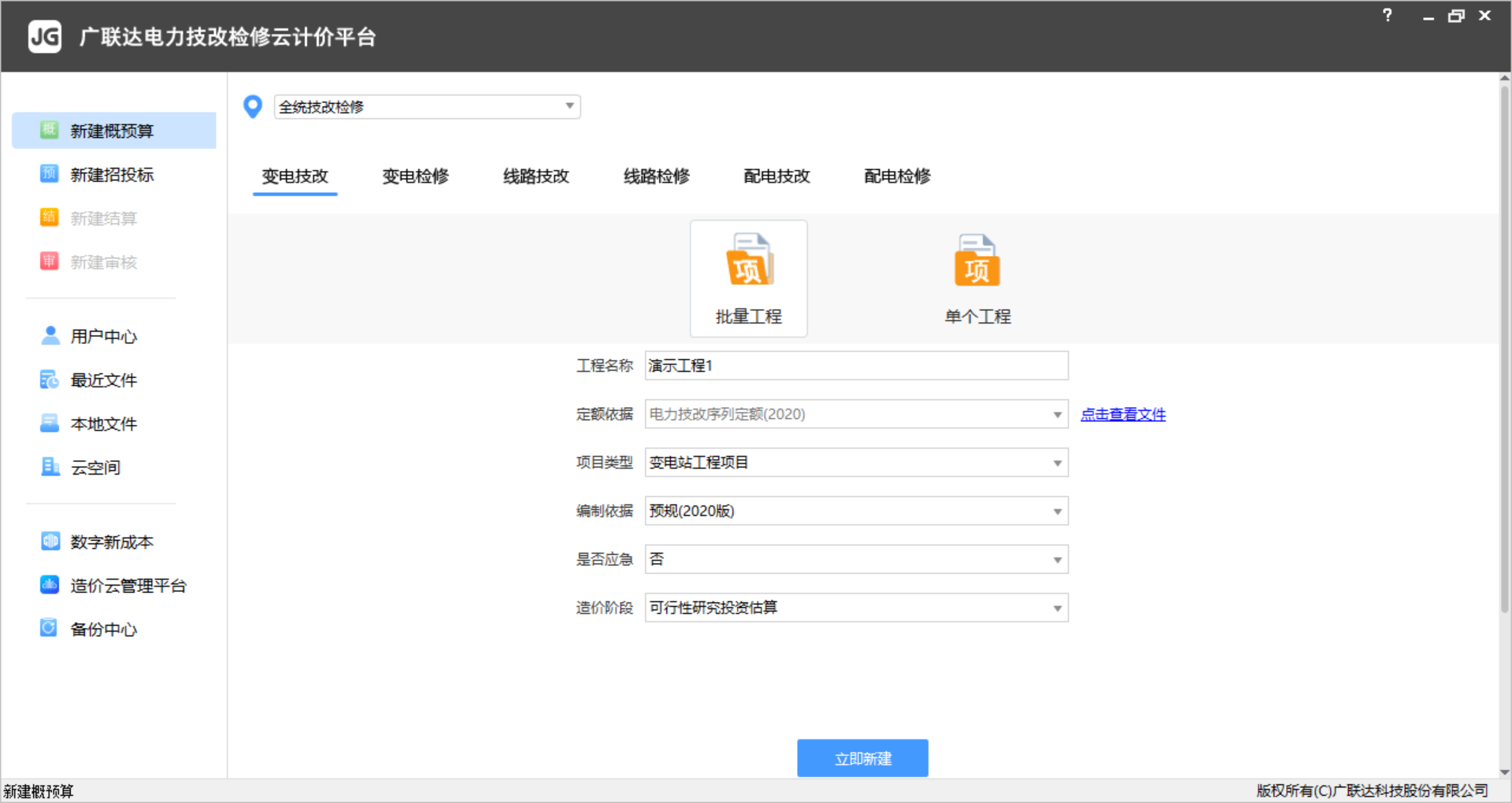
Task: Open 云空间 sidebar label
Action: point(95,468)
